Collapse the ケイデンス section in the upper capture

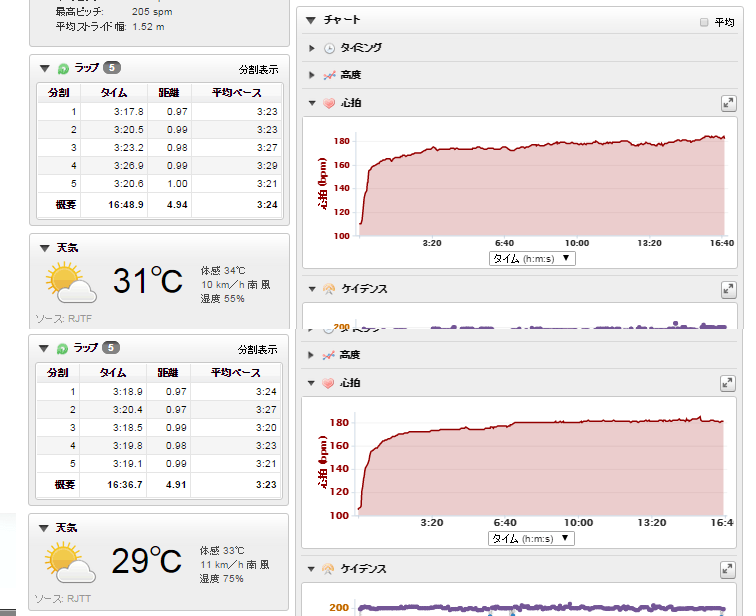312,289
